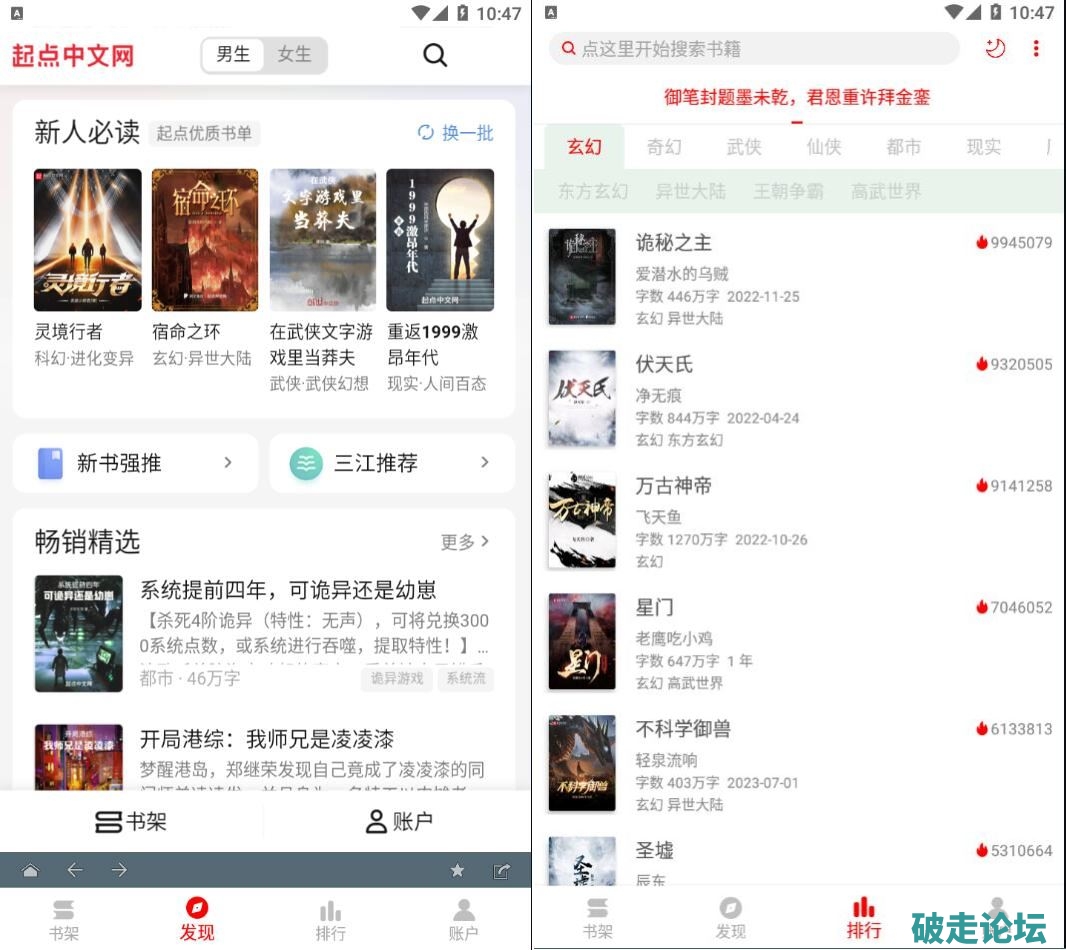Expand 三江推荐 section arrow

click(x=485, y=462)
